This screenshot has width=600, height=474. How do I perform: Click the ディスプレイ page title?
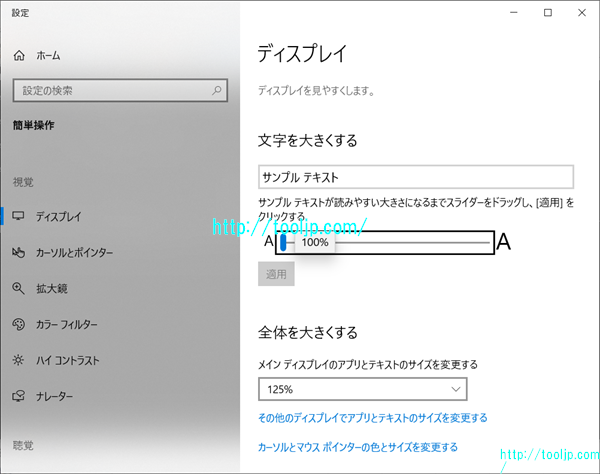pyautogui.click(x=302, y=54)
